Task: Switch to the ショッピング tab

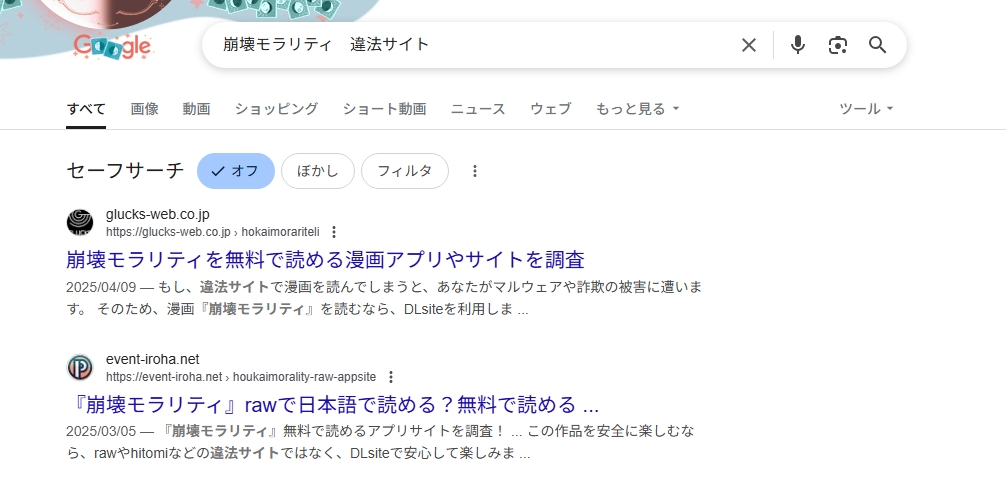Action: coord(276,109)
